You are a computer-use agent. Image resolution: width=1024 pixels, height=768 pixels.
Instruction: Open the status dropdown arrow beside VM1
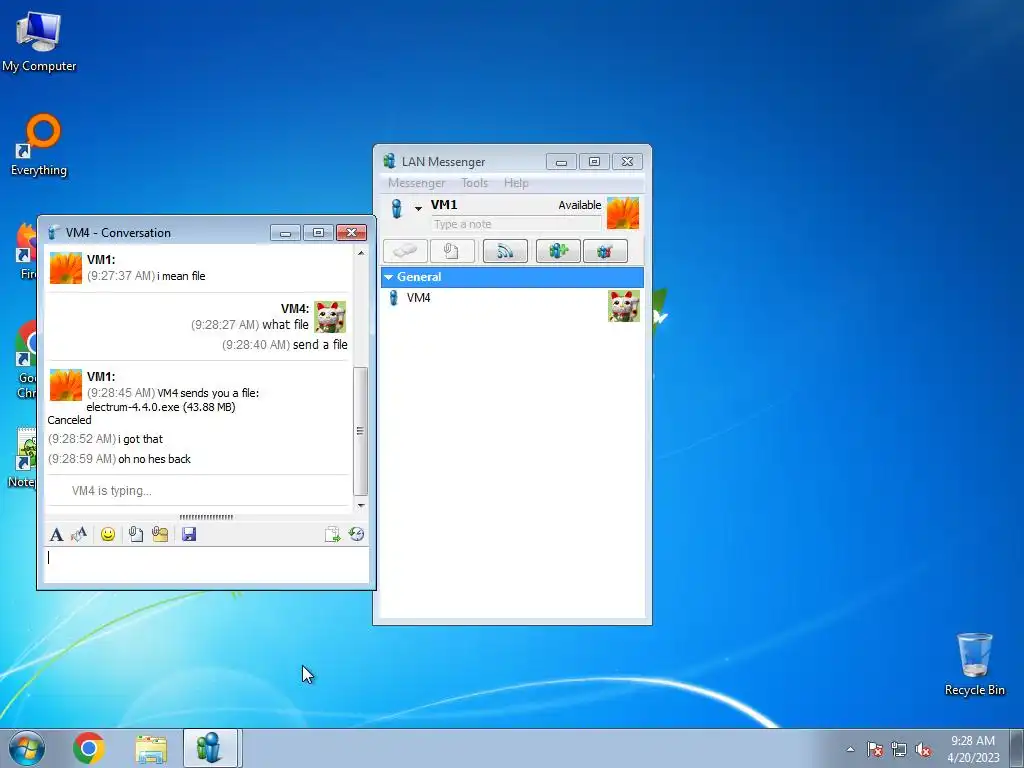pos(419,209)
